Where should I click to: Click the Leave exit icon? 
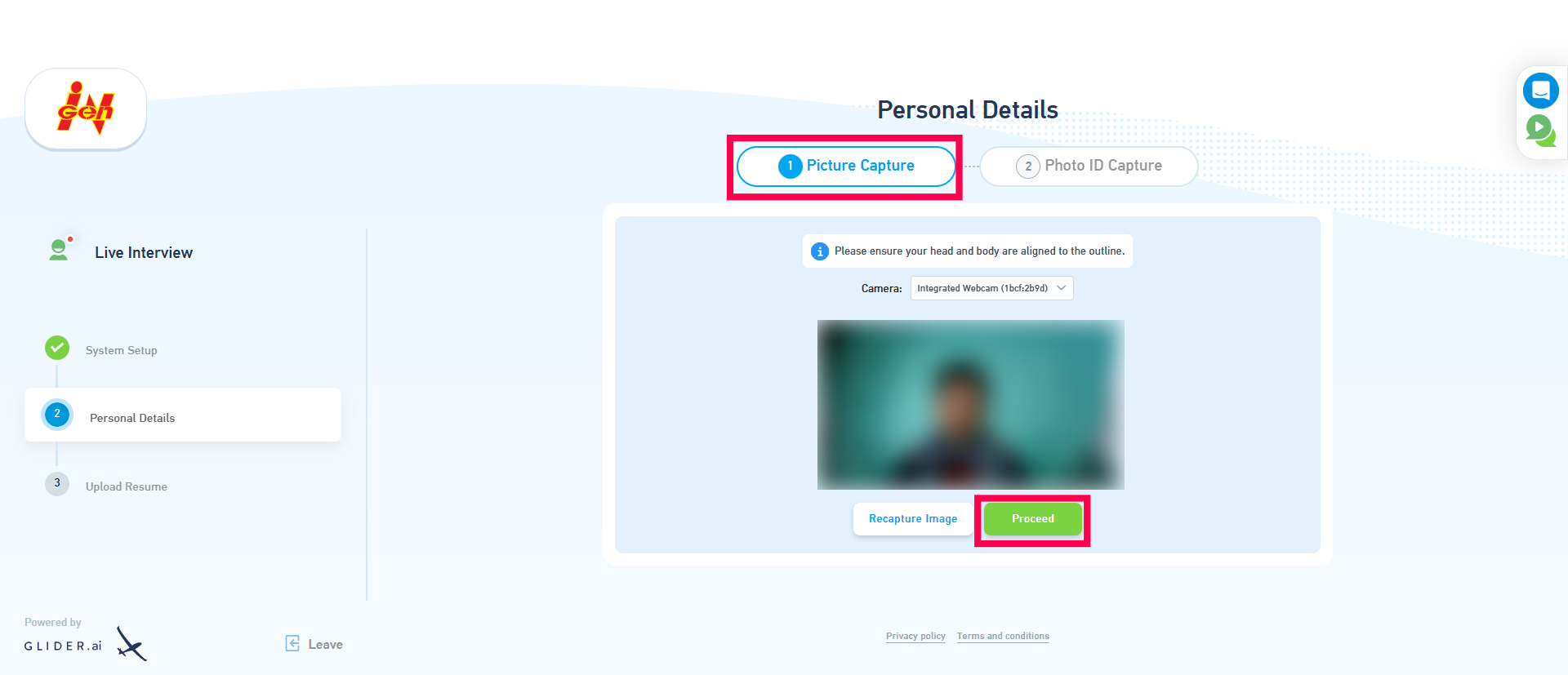292,643
